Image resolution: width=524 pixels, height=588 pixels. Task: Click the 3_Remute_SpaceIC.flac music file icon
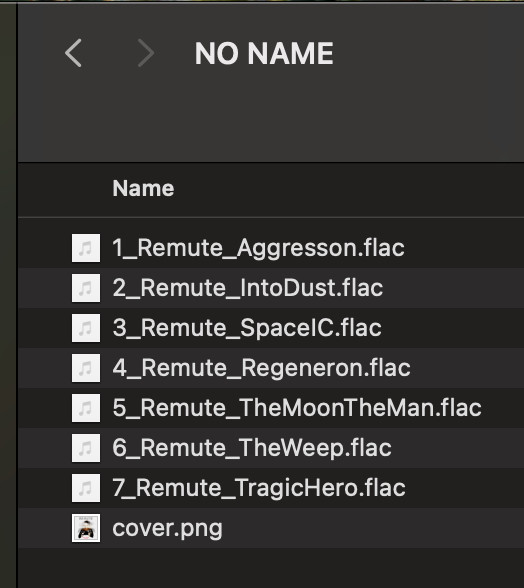[86, 328]
